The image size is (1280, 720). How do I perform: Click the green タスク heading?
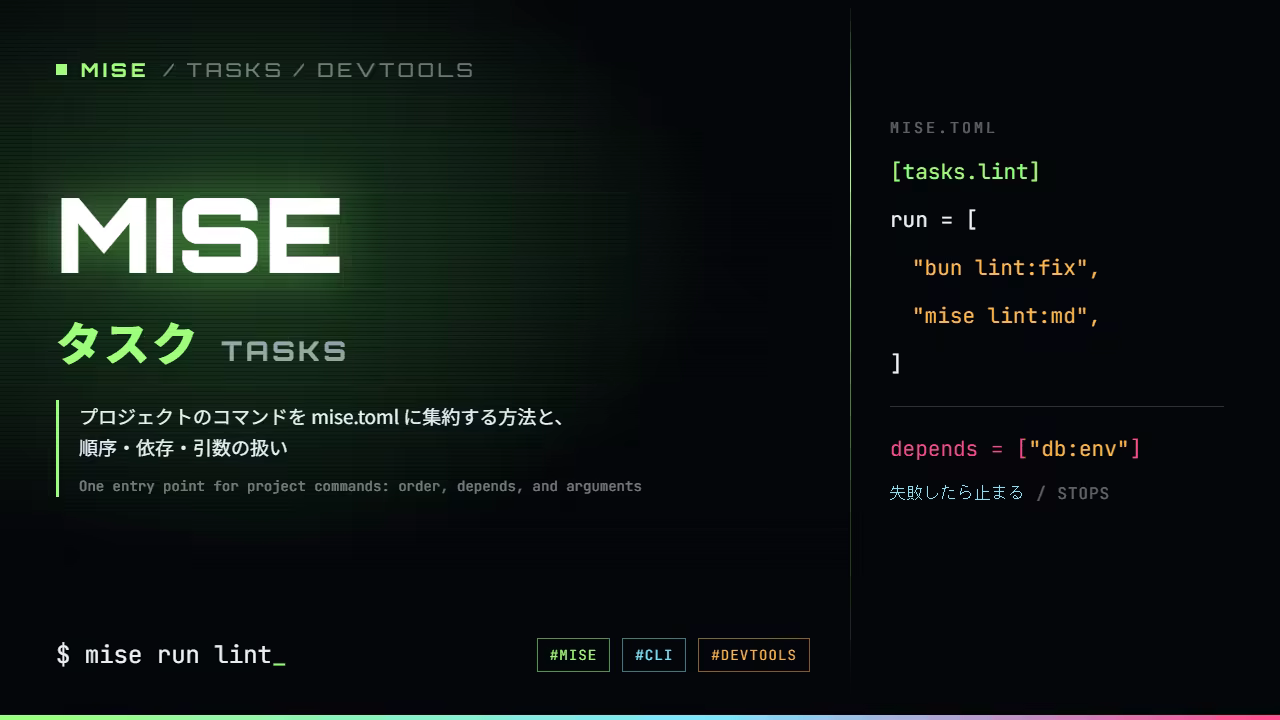126,343
